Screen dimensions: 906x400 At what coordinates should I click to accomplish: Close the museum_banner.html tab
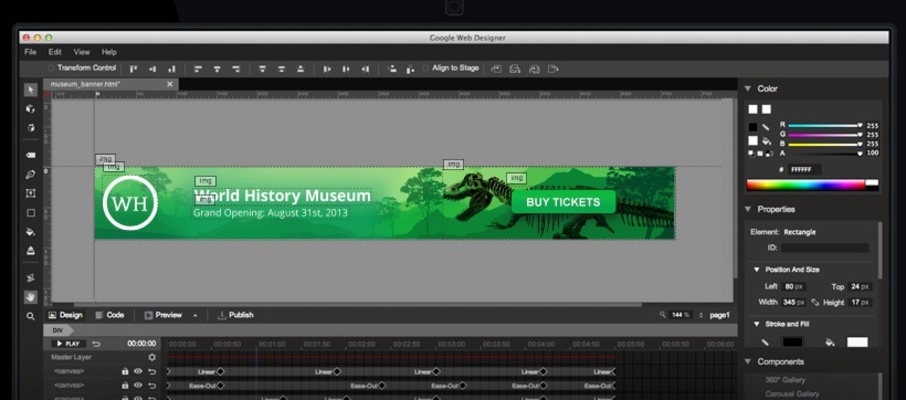[x=170, y=84]
